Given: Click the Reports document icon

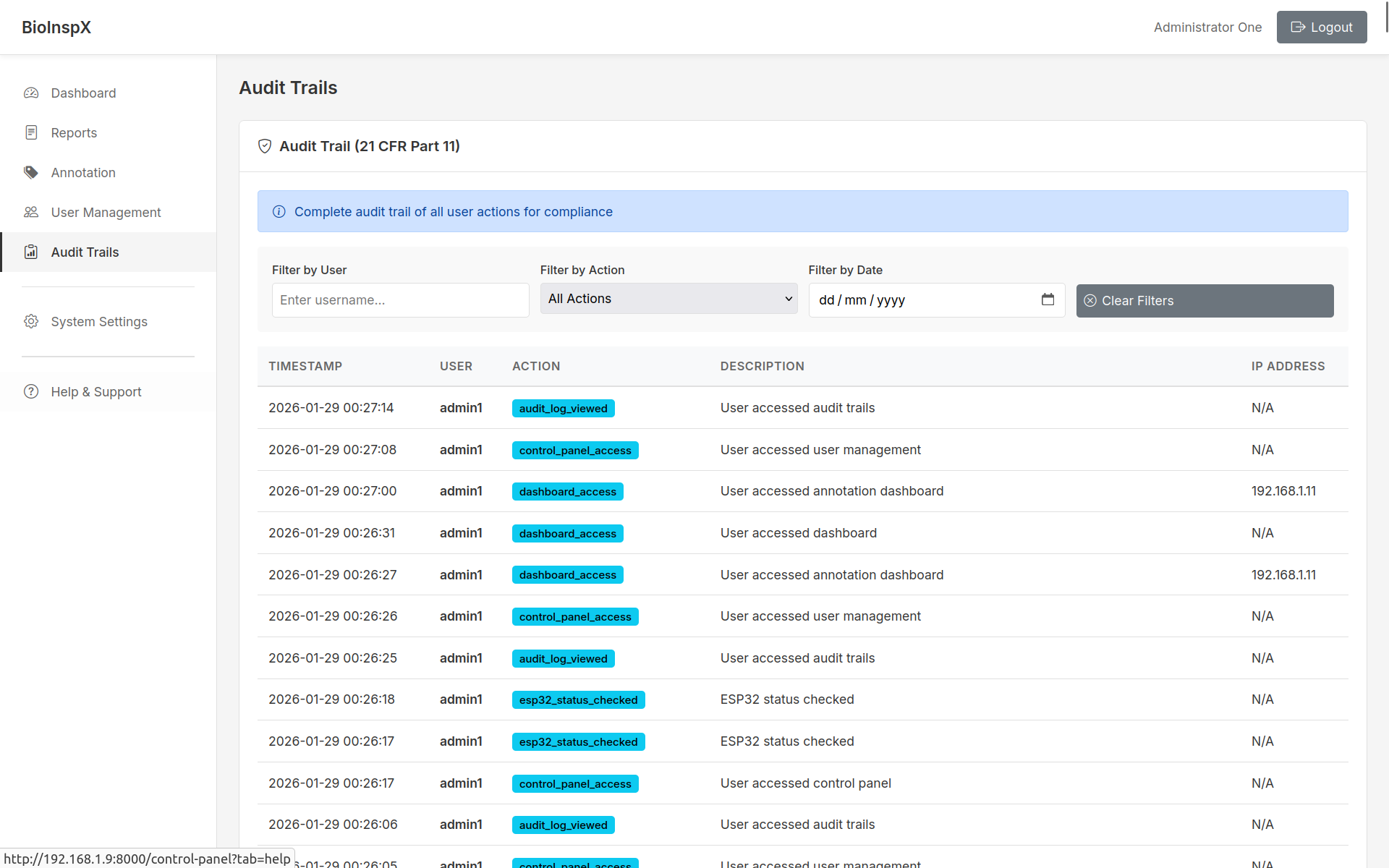Looking at the screenshot, I should click(31, 132).
